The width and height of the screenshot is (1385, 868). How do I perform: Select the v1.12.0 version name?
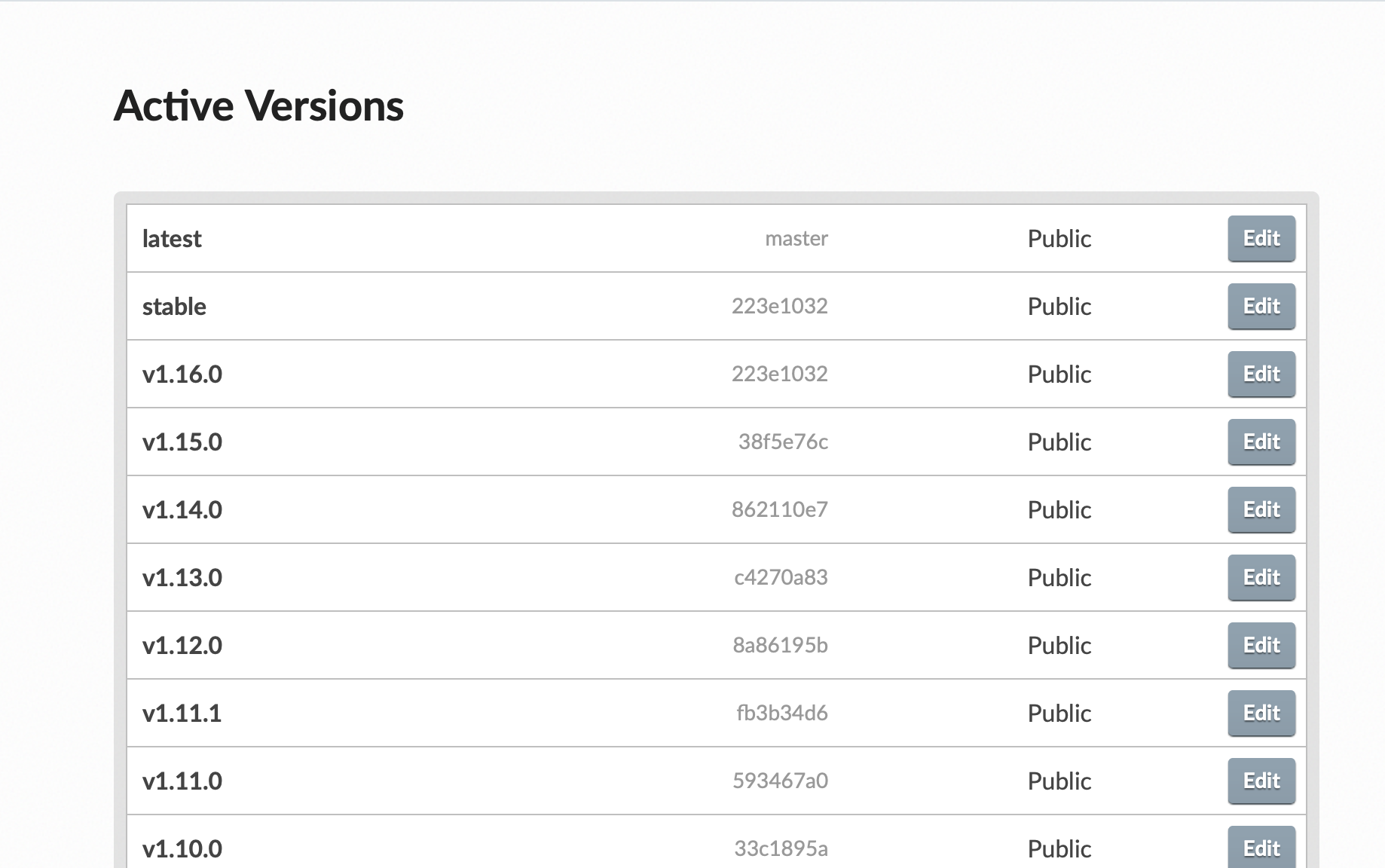182,646
